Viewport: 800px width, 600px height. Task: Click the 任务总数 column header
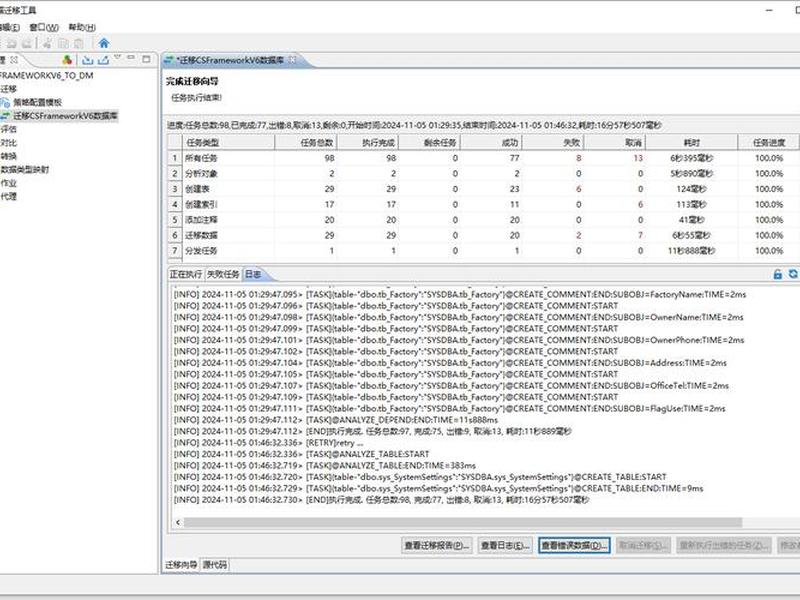(x=306, y=142)
